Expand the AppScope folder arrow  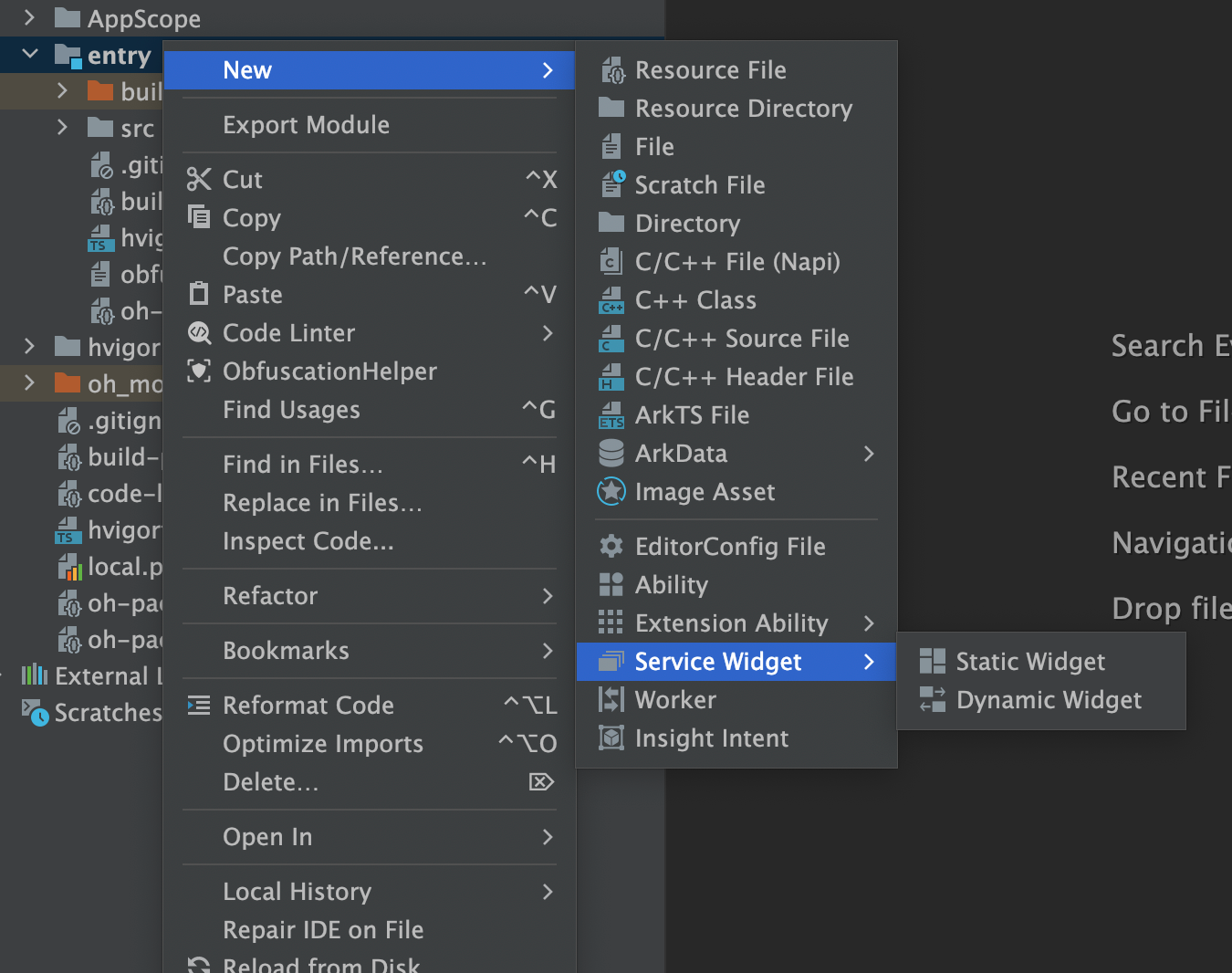pos(30,17)
